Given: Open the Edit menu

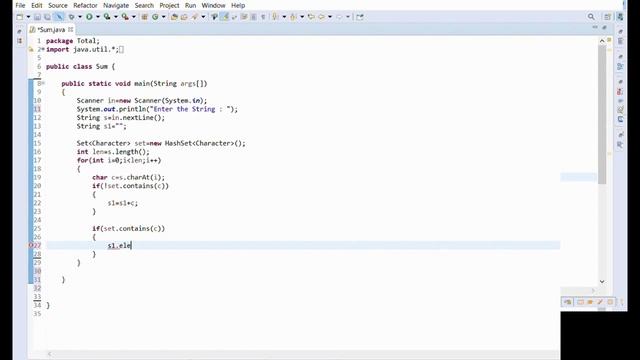Looking at the screenshot, I should point(37,5).
